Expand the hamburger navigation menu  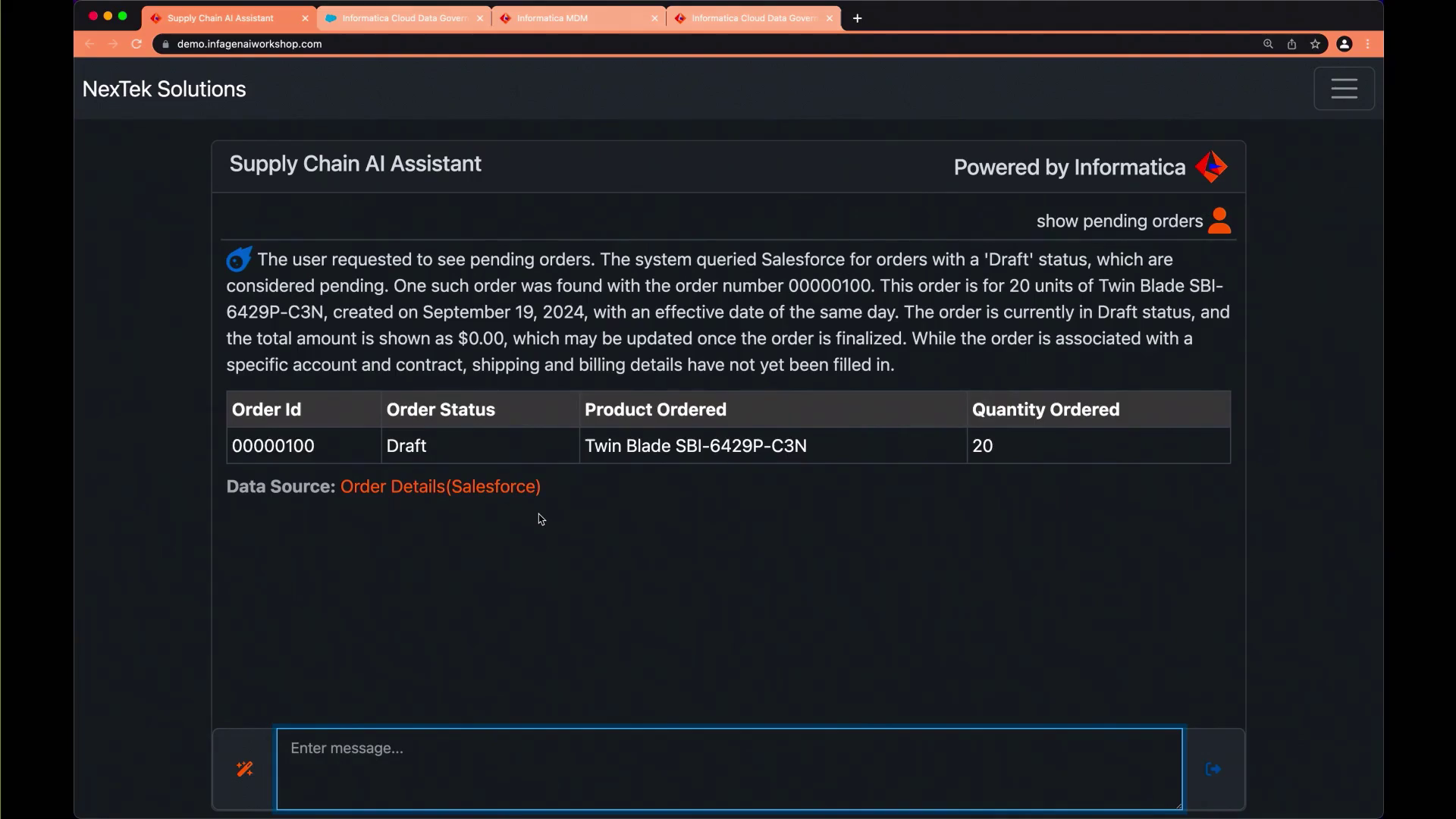(x=1344, y=89)
